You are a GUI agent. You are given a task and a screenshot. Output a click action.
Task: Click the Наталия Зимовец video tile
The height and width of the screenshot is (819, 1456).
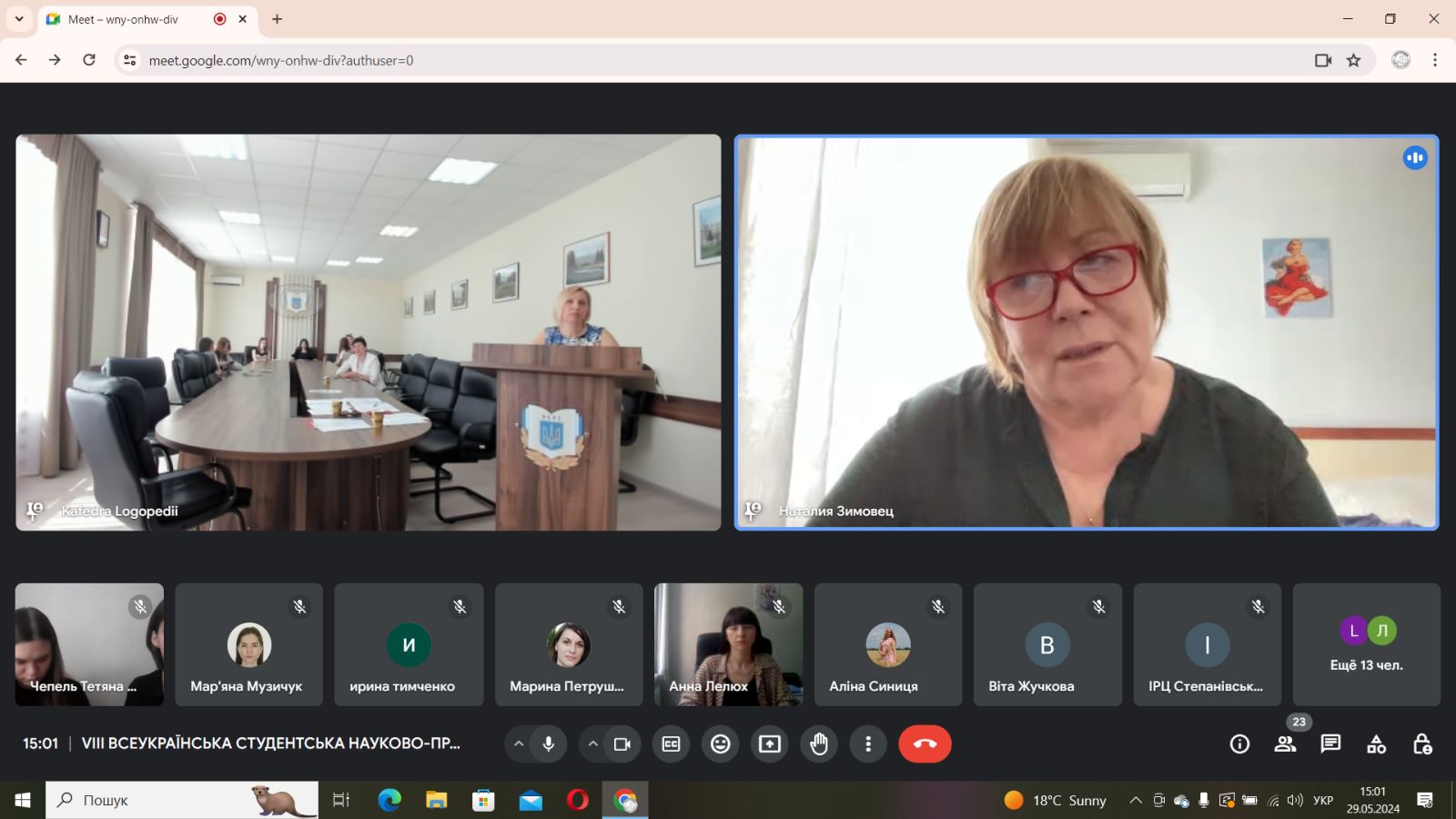tap(1086, 332)
